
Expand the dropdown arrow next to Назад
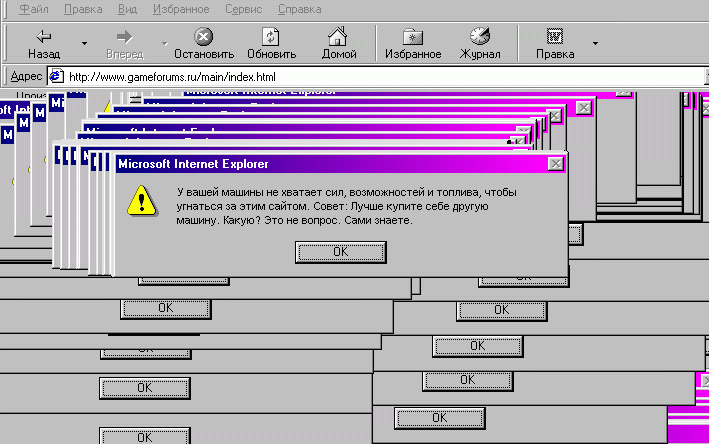(84, 44)
